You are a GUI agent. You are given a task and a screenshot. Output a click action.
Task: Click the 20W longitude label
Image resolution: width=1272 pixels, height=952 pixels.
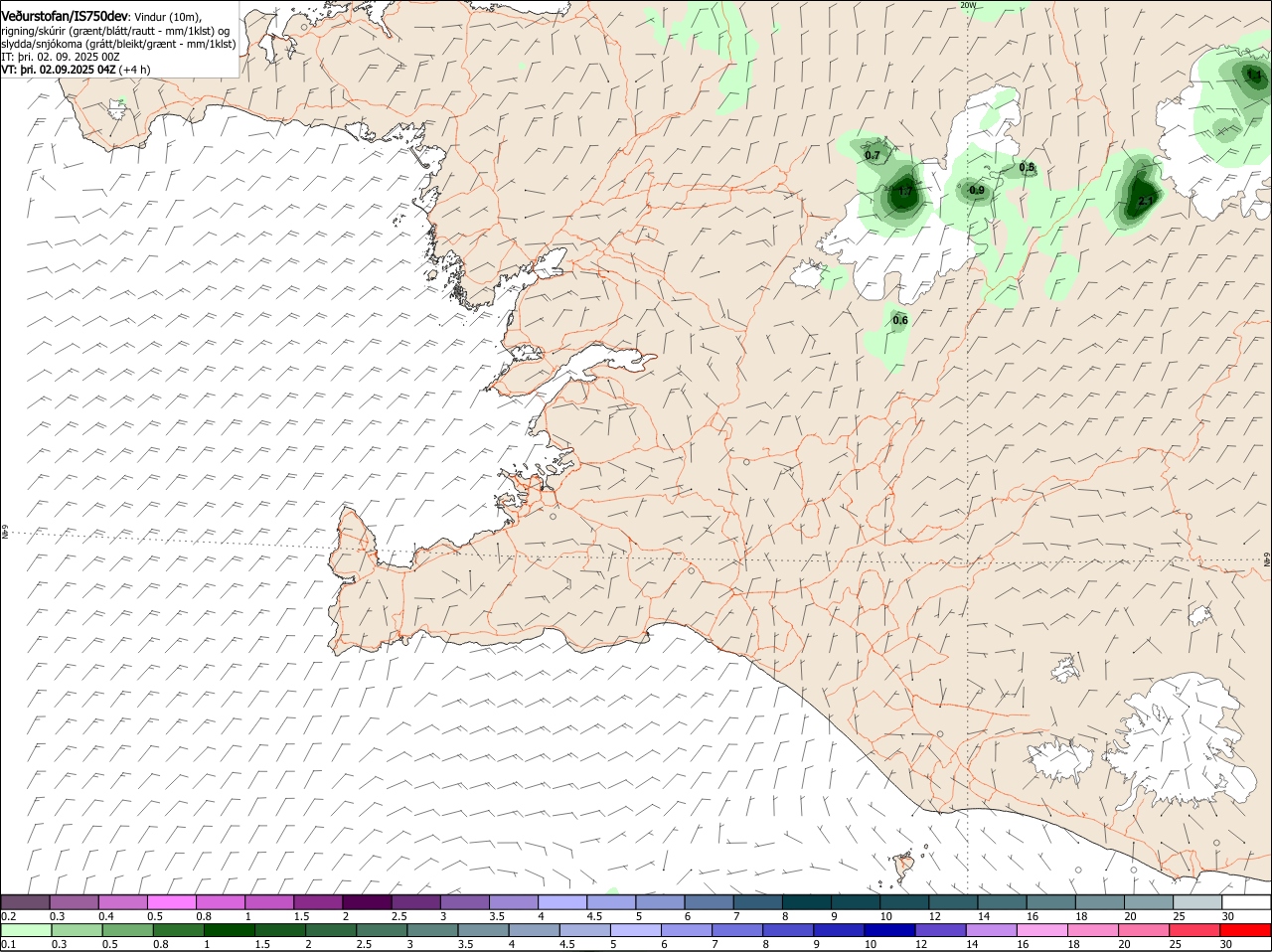tap(968, 5)
